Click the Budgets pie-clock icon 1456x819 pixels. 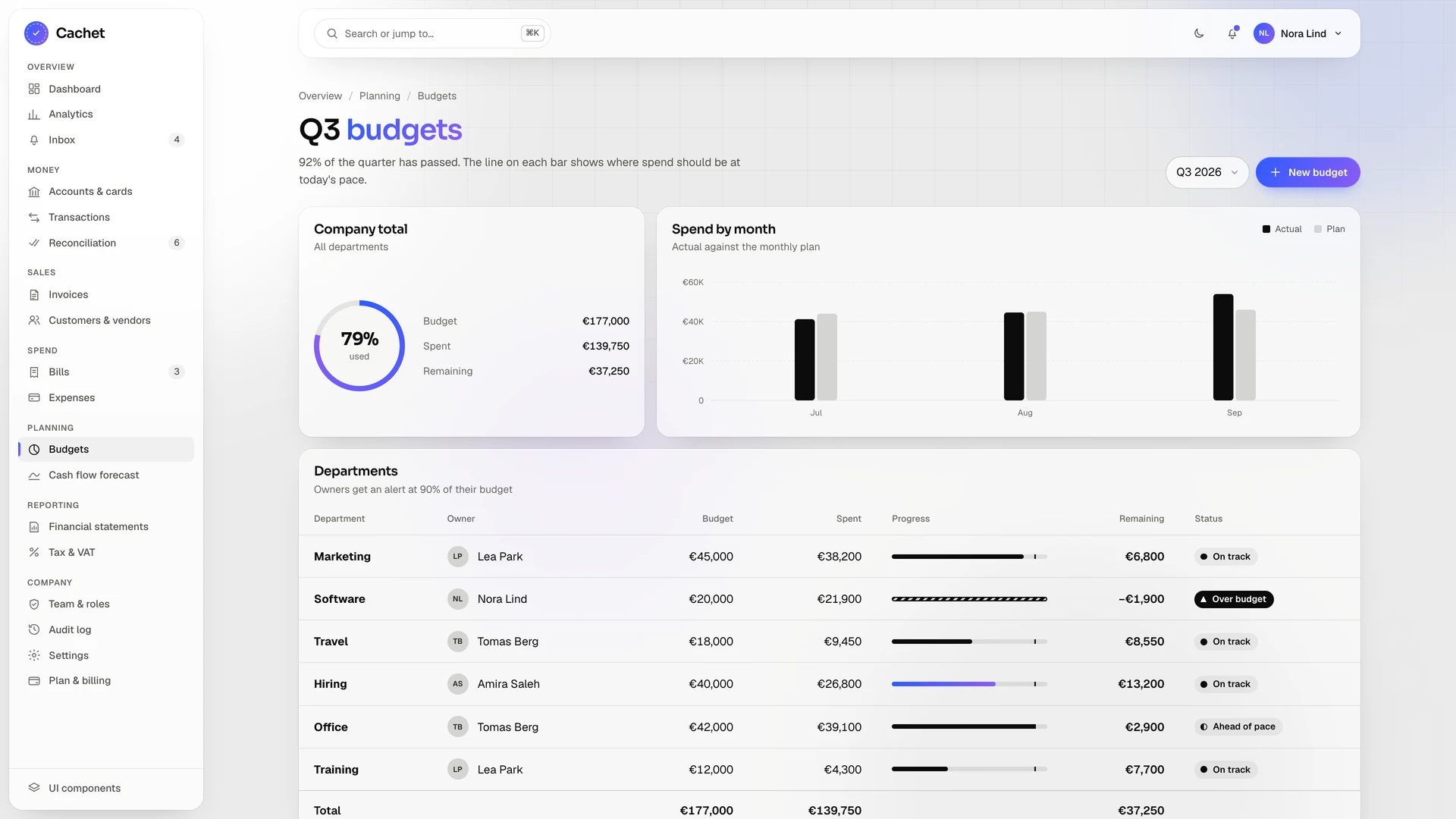click(34, 450)
